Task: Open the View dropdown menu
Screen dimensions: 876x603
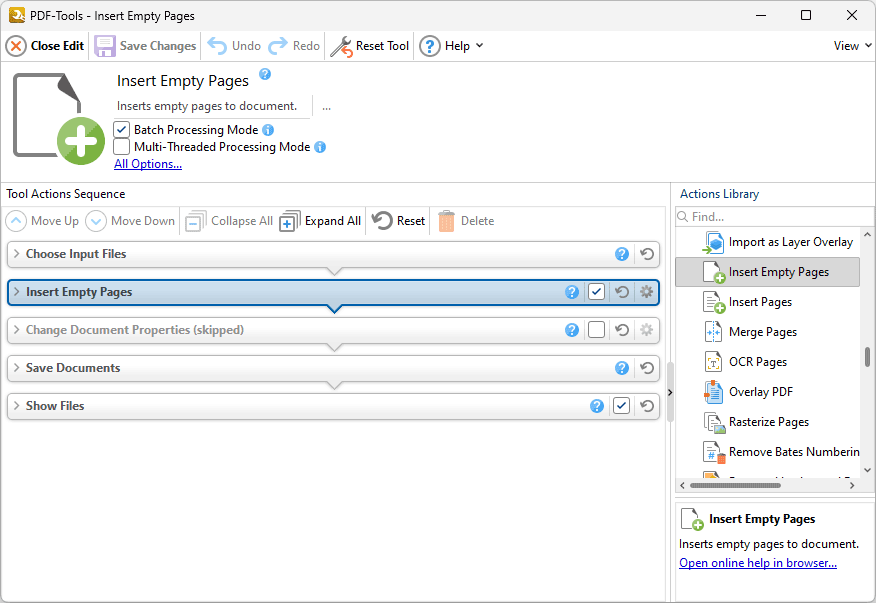Action: point(853,46)
